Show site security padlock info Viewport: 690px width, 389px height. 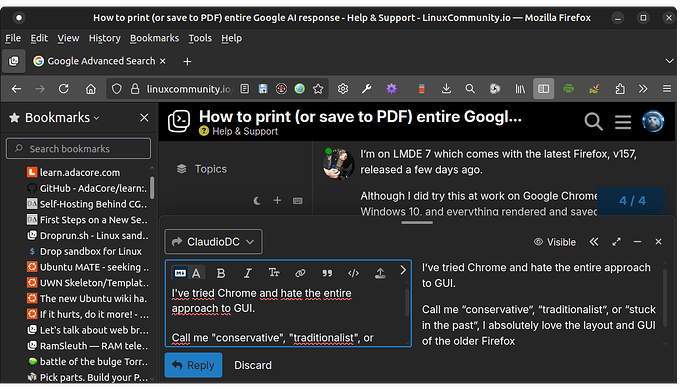pos(135,89)
